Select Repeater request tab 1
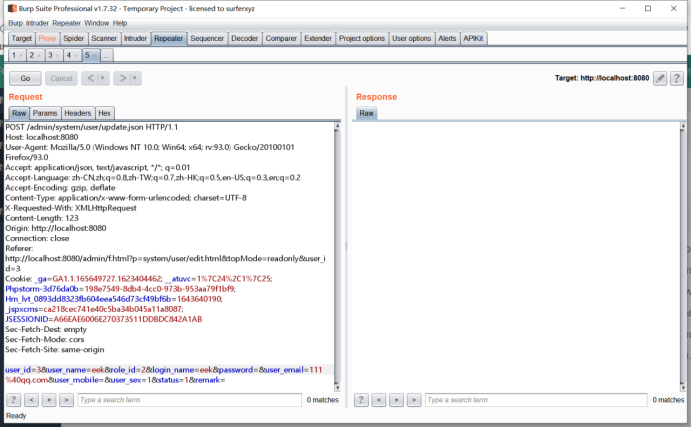This screenshot has height=428, width=692. (14, 55)
